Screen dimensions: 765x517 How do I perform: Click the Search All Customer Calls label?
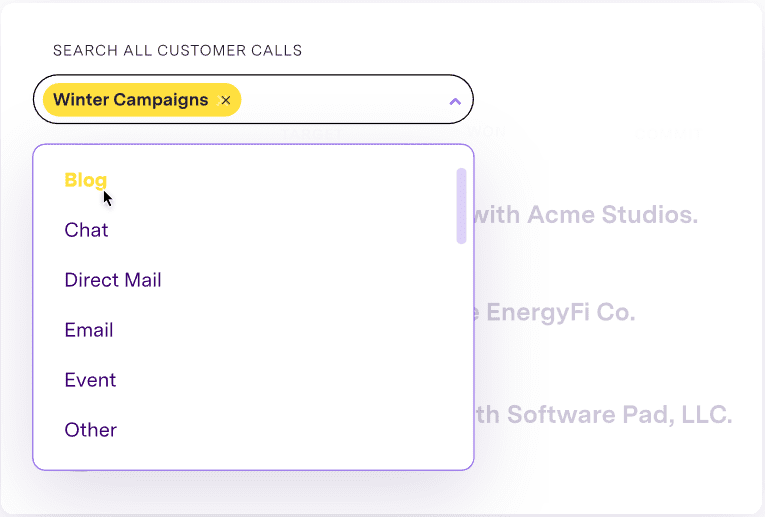[x=177, y=50]
